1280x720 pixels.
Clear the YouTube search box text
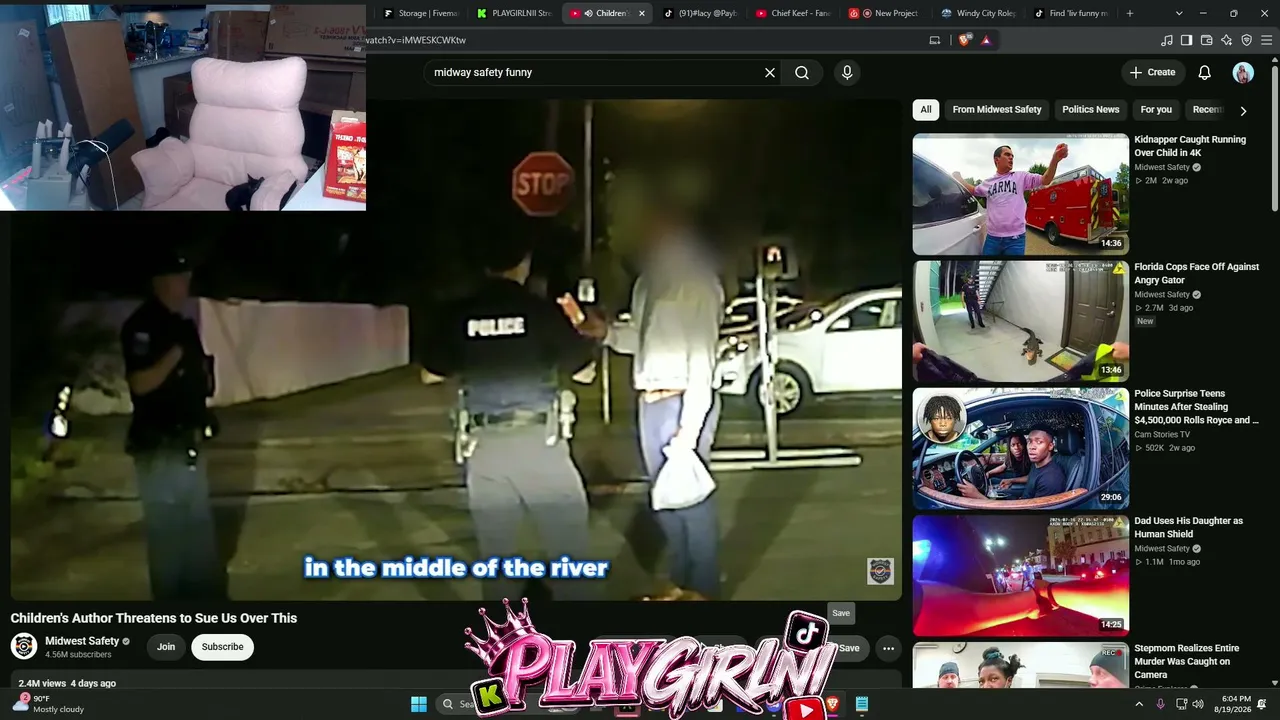click(770, 73)
